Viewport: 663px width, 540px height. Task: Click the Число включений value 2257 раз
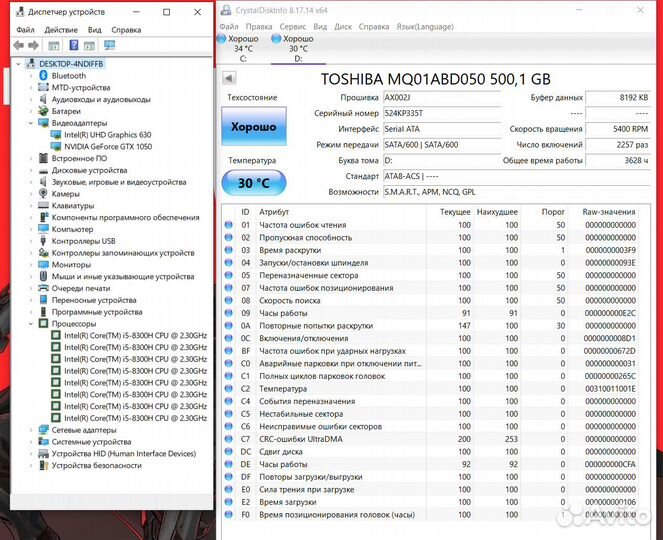tap(618, 145)
